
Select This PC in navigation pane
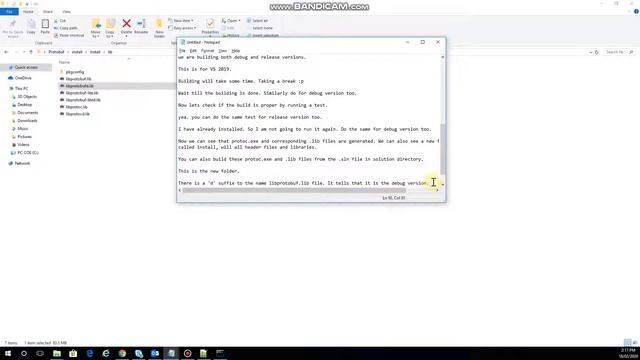[x=21, y=89]
